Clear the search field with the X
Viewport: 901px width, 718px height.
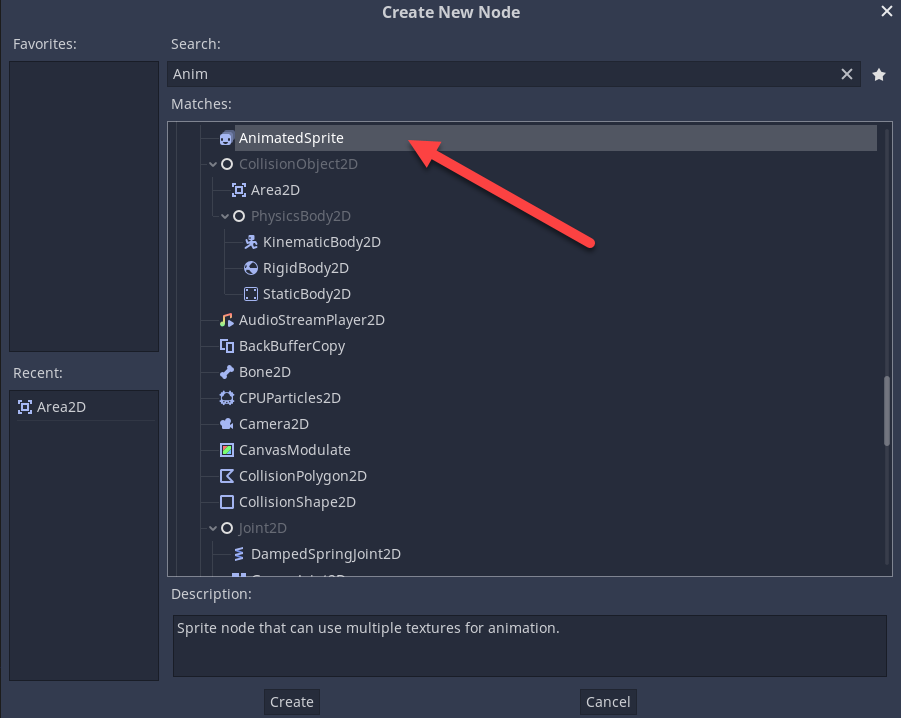[847, 74]
